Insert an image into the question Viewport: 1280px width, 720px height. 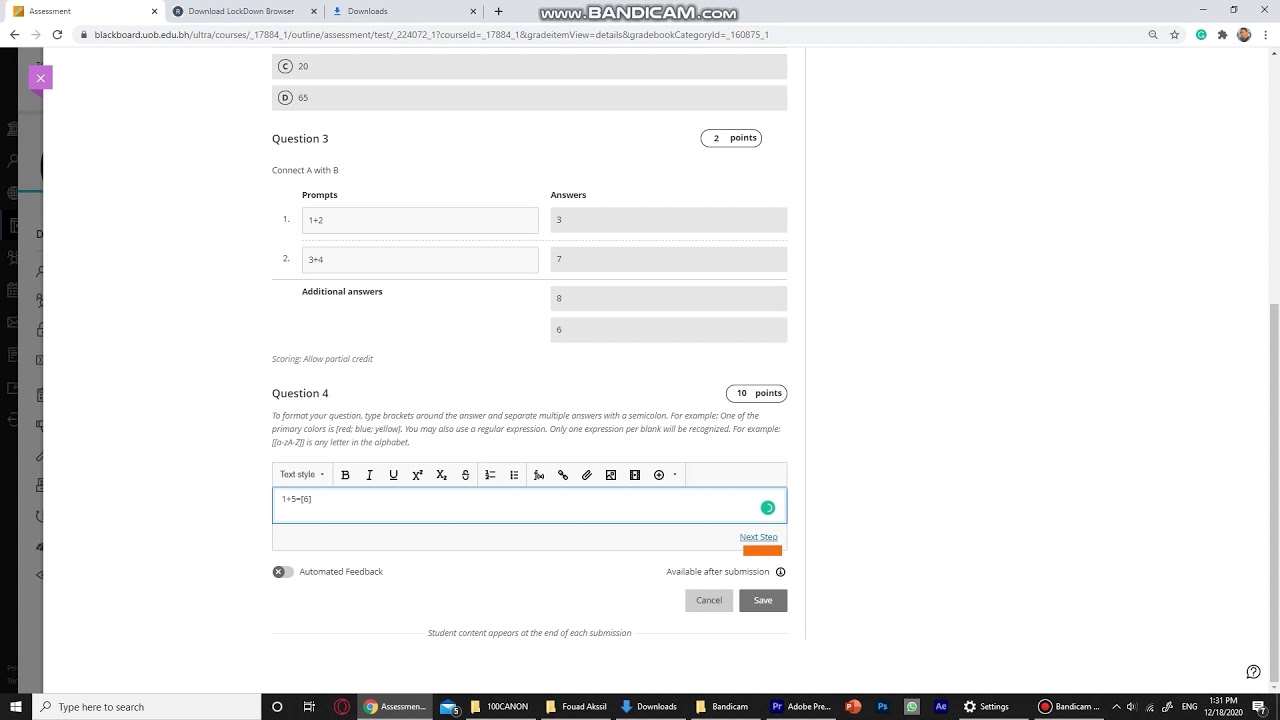click(611, 475)
